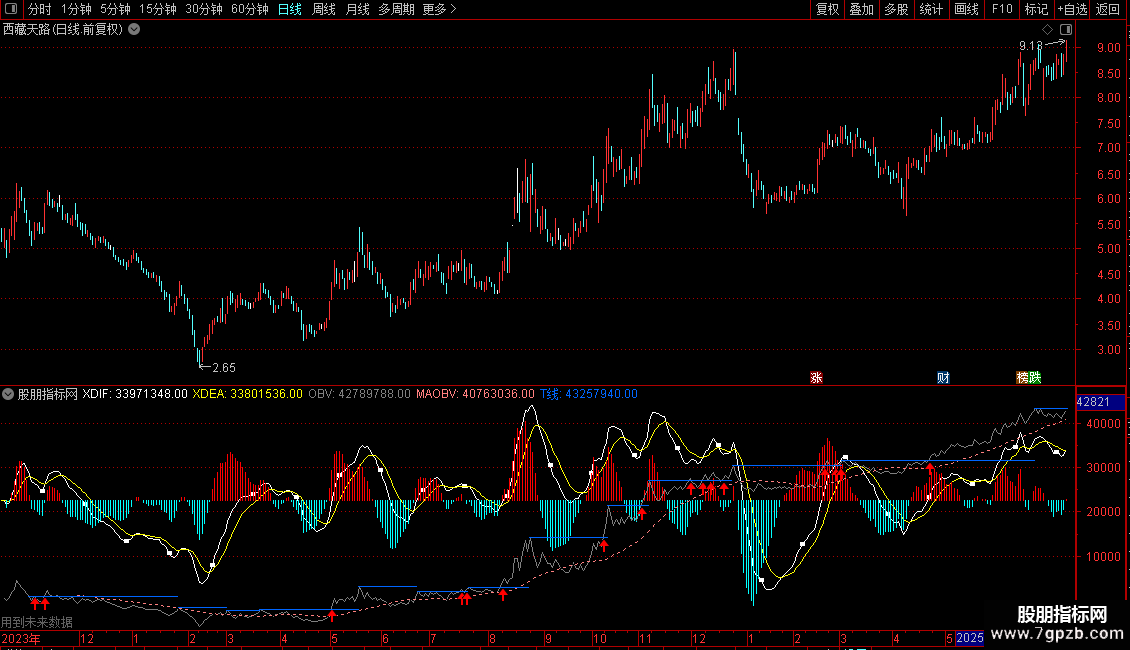Switch to the 月线 monthly tab
Screen dimensions: 1130x650
click(x=357, y=9)
